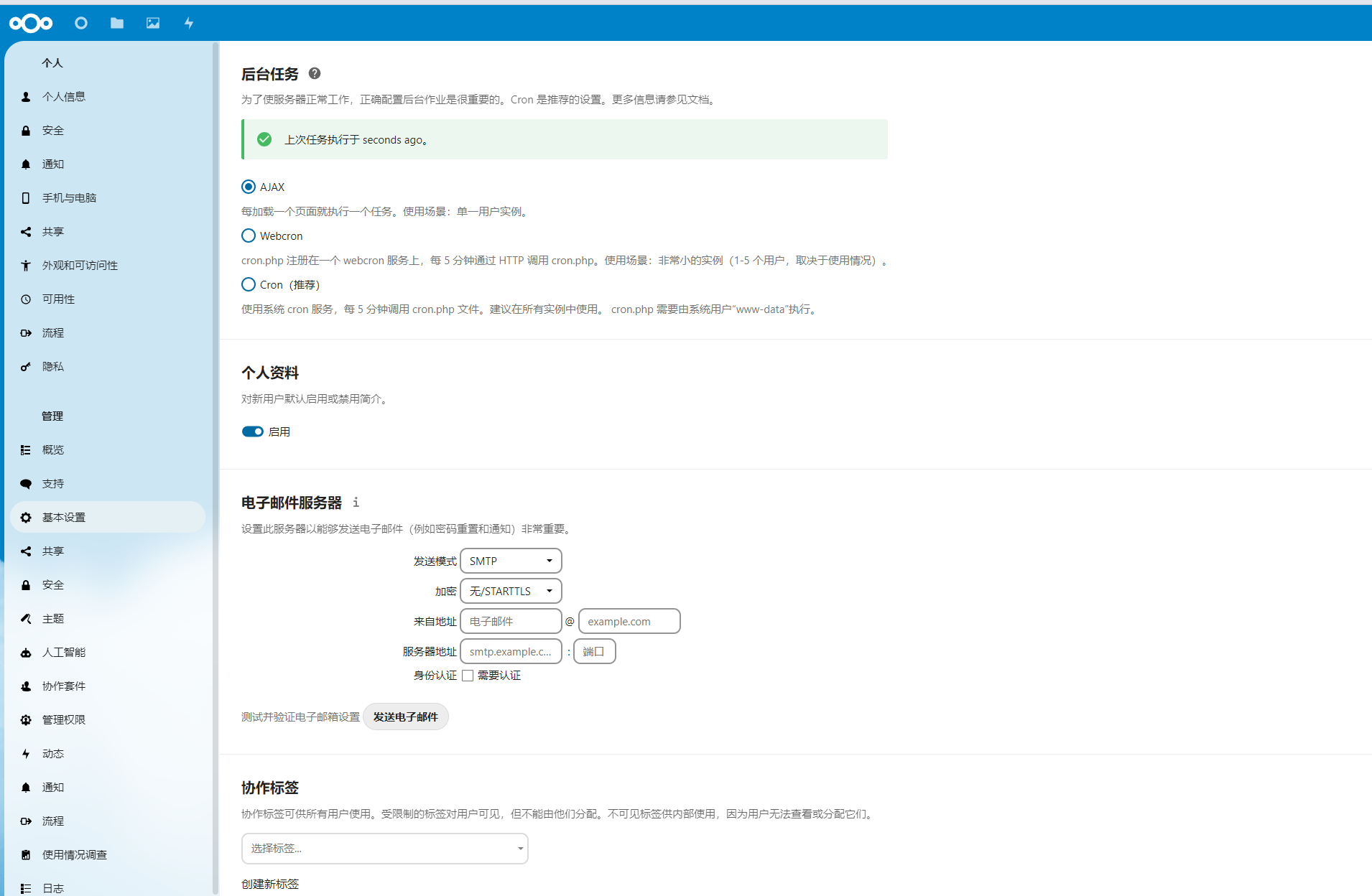Click the clock icon for 可用性

26,299
